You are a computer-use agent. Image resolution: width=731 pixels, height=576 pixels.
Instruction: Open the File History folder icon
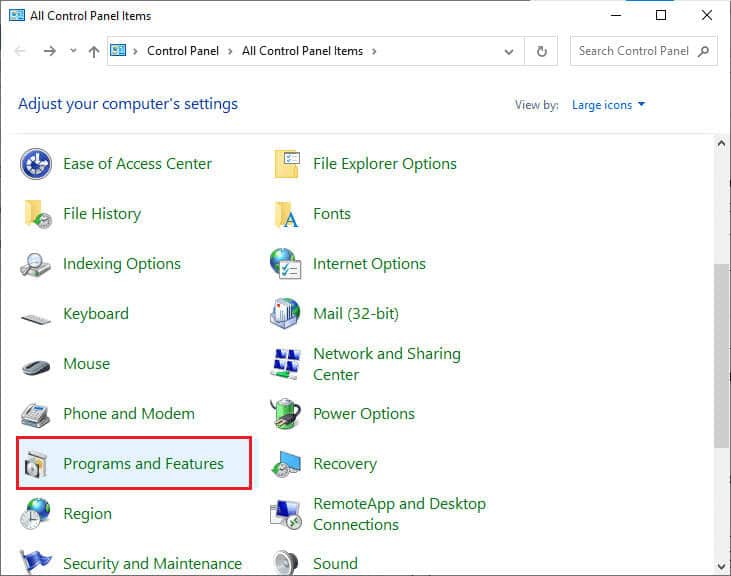[37, 214]
